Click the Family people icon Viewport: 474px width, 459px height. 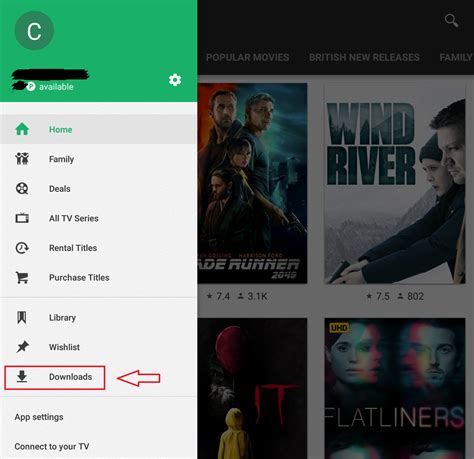tap(22, 159)
